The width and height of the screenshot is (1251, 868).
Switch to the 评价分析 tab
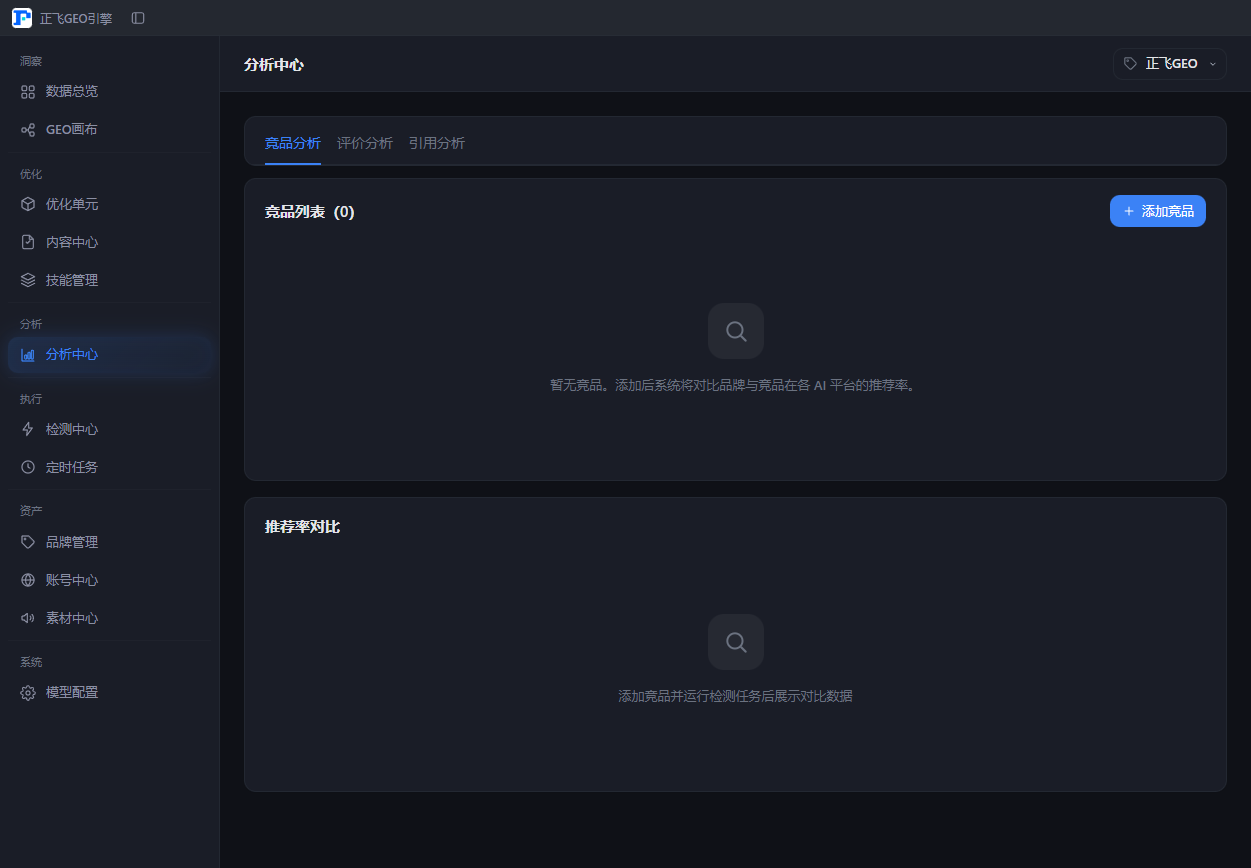(x=365, y=143)
